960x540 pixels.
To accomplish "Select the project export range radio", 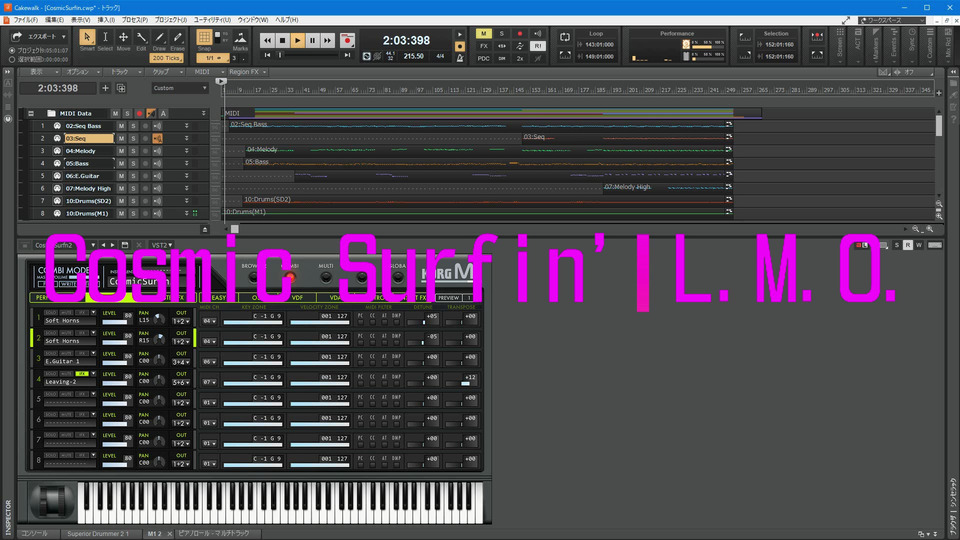I will point(12,50).
